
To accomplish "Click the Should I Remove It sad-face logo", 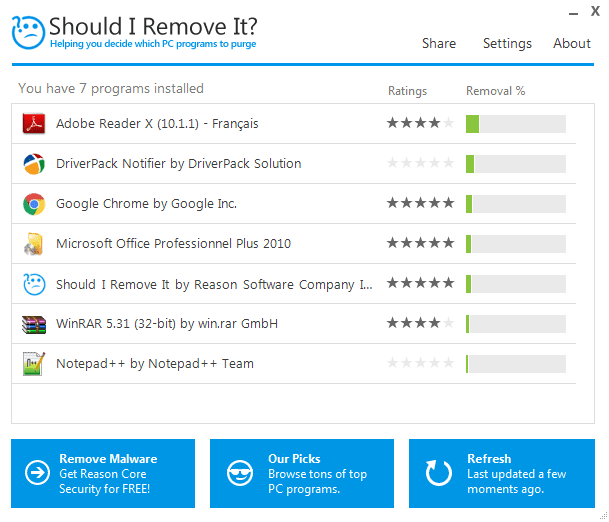I will pos(28,33).
